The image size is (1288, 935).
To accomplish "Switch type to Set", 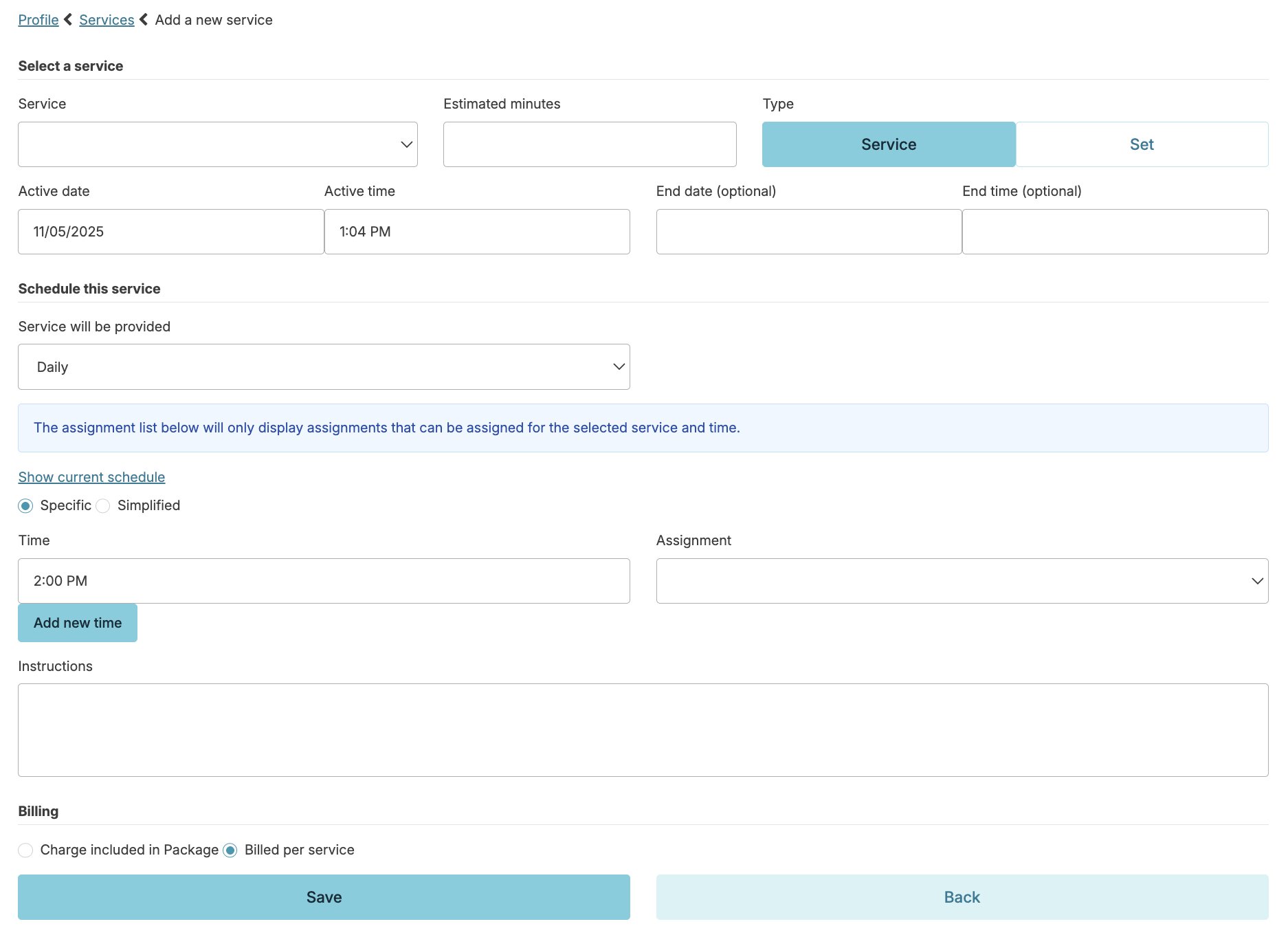I will [x=1142, y=144].
